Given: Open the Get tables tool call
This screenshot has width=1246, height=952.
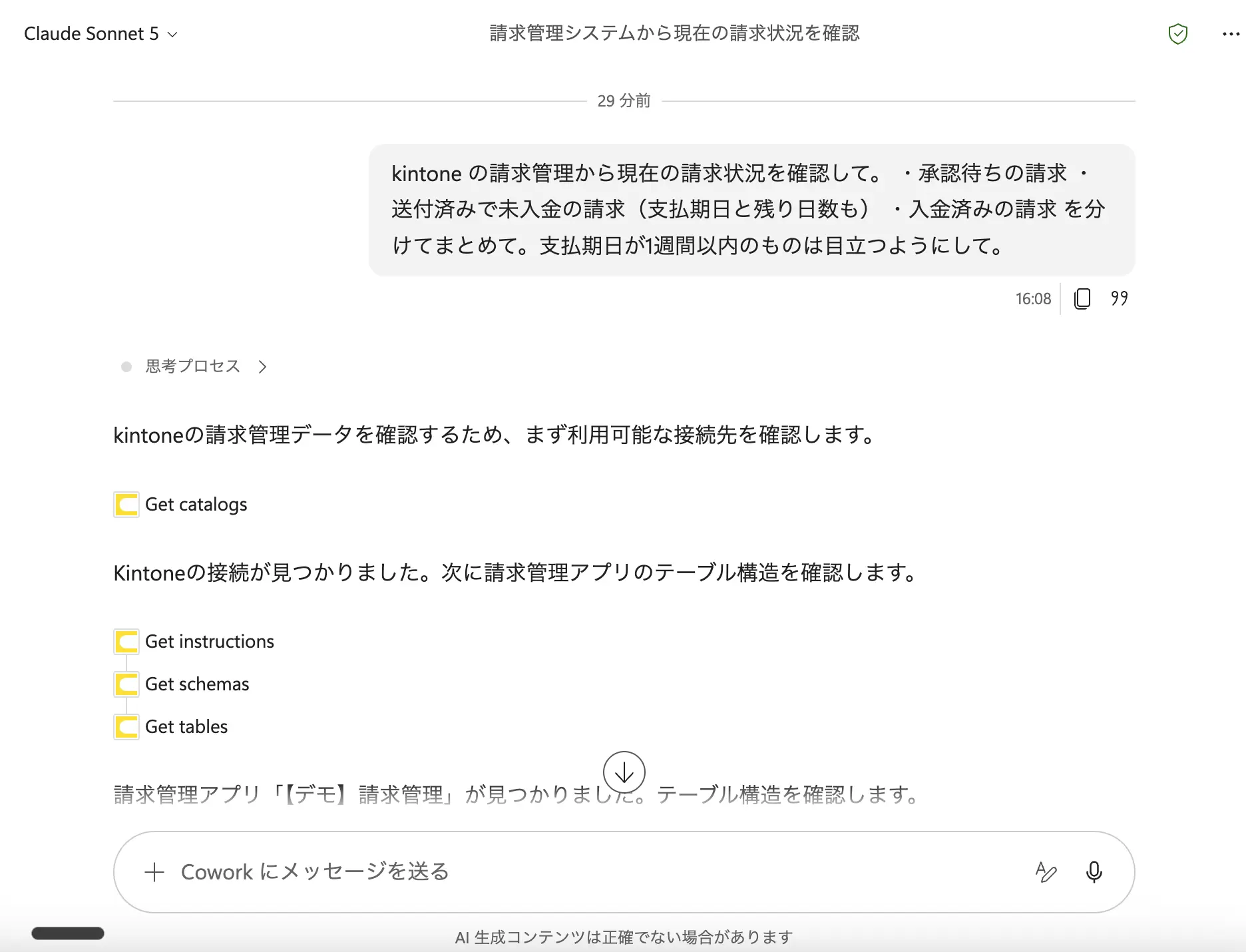Looking at the screenshot, I should click(x=186, y=727).
